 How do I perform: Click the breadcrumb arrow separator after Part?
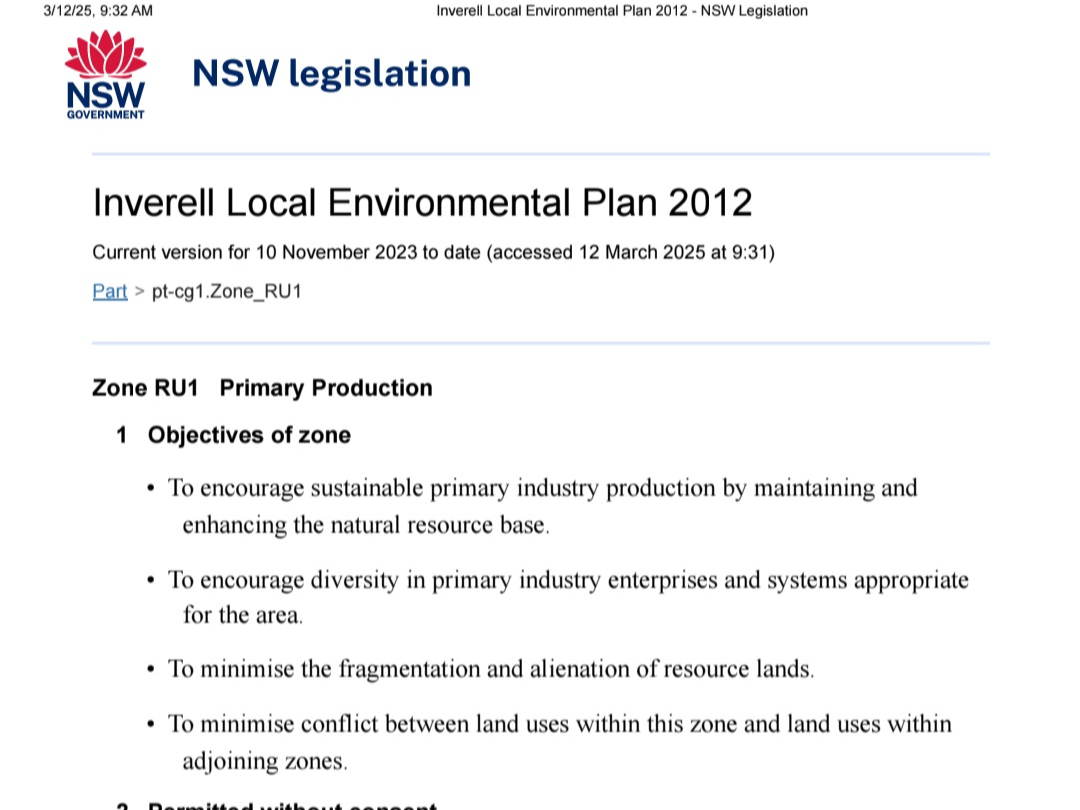(x=139, y=291)
